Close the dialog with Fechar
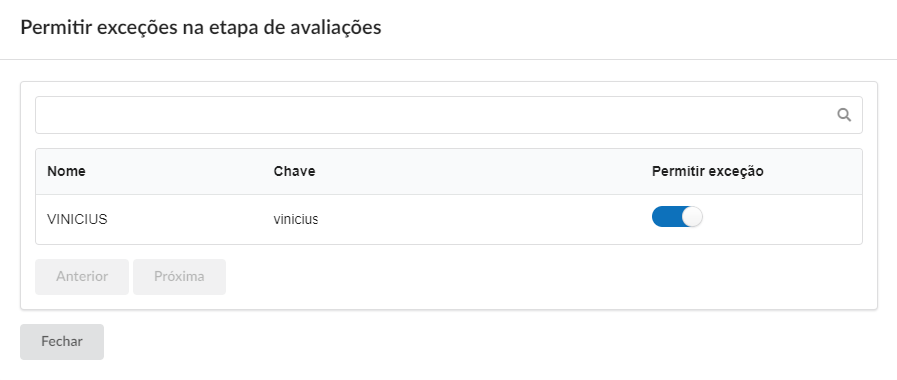The image size is (897, 380). tap(62, 342)
